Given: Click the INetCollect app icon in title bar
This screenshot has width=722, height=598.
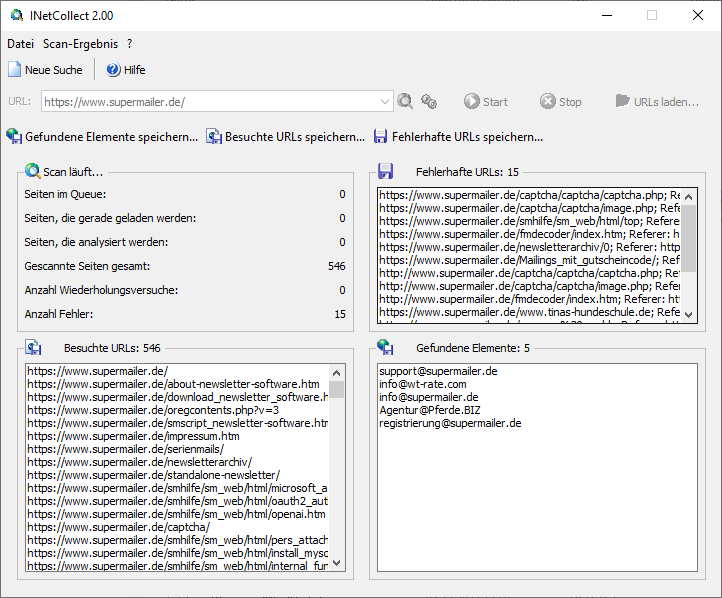Looking at the screenshot, I should (17, 15).
